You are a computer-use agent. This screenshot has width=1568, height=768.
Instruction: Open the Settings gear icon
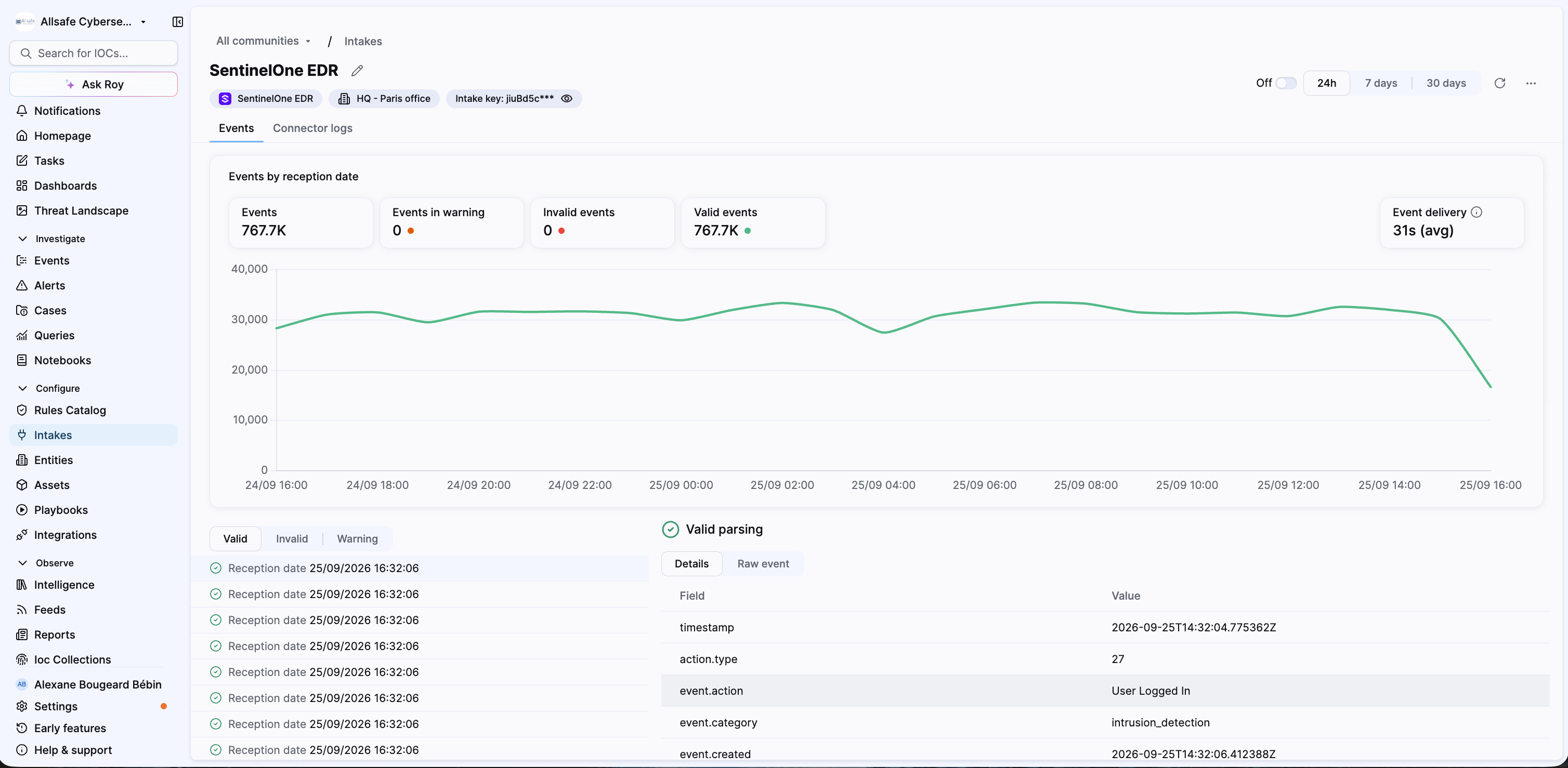pyautogui.click(x=22, y=707)
